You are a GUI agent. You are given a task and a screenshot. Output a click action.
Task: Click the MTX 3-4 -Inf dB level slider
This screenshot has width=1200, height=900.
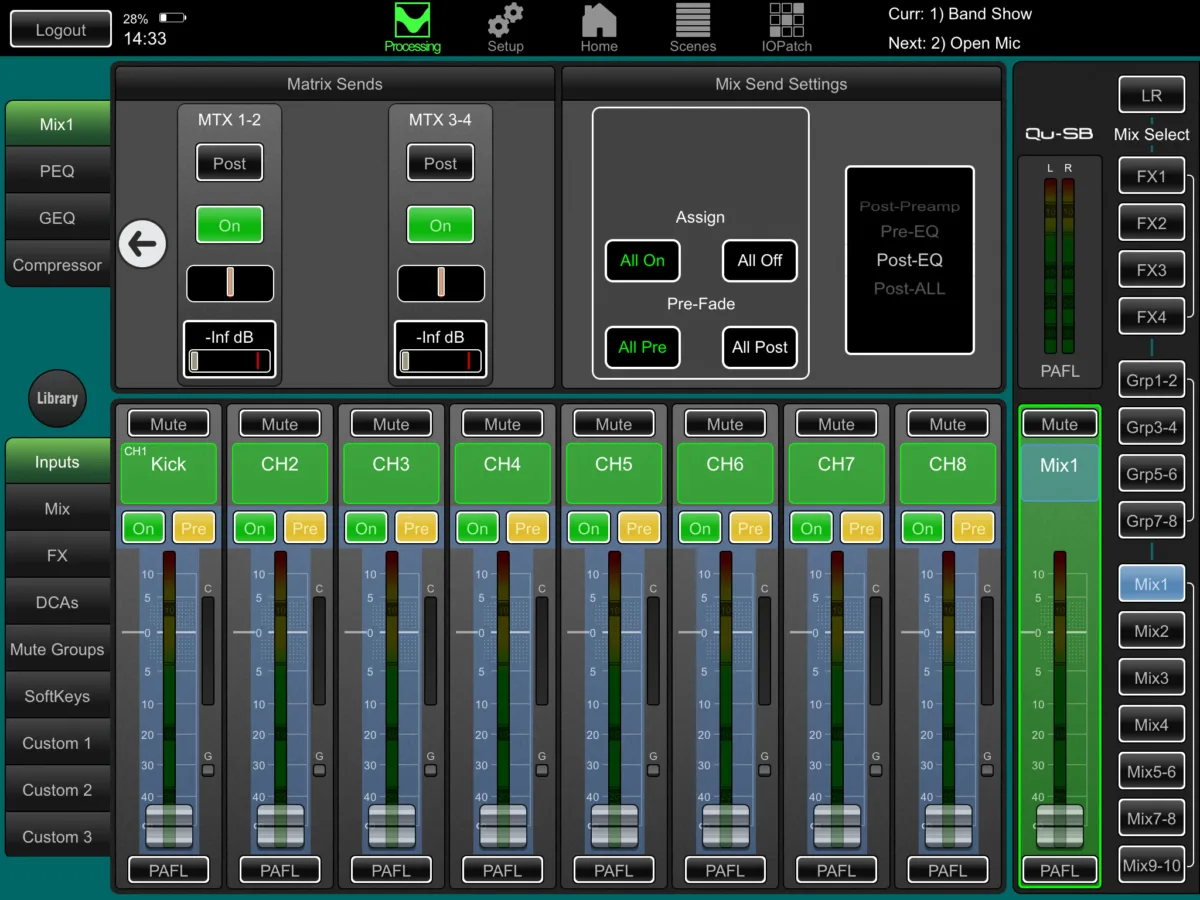coord(440,361)
